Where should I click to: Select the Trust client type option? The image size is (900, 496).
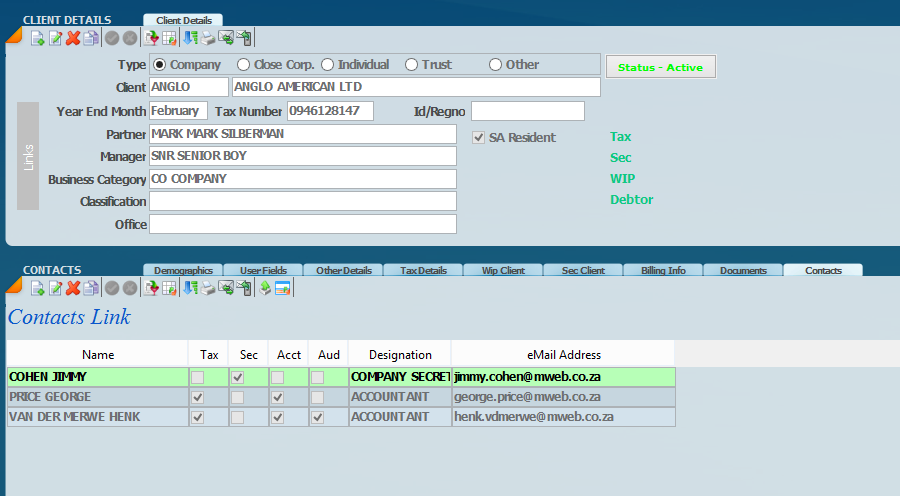tap(411, 65)
